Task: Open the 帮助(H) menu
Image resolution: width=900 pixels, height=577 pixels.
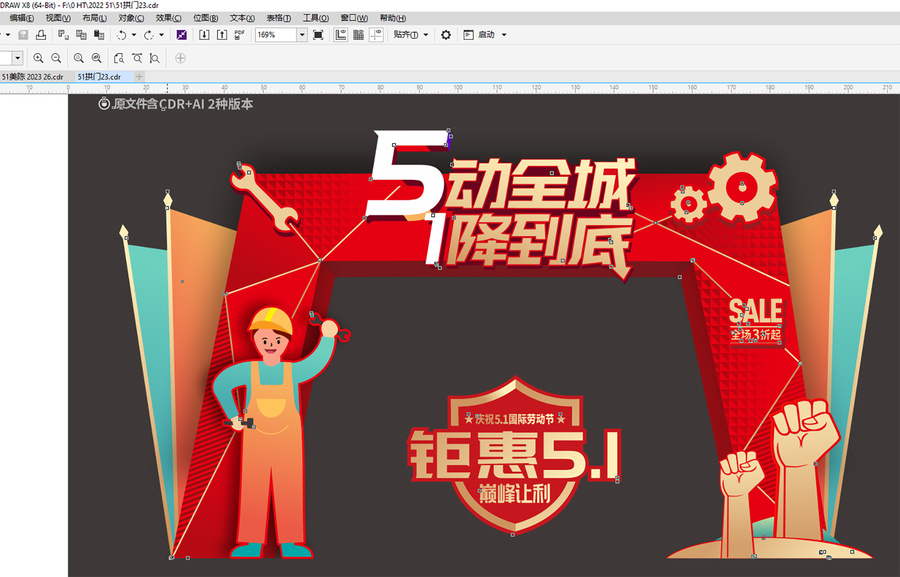Action: pos(393,18)
